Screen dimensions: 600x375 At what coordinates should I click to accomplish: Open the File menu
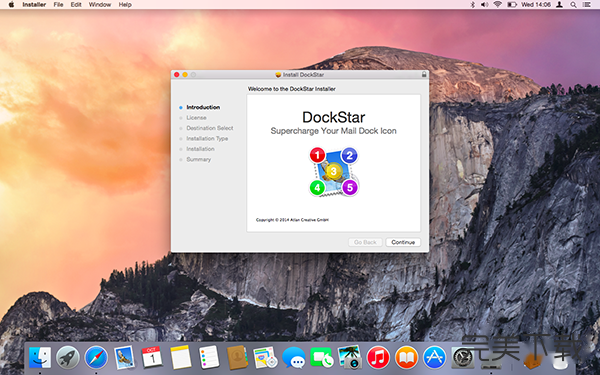click(58, 5)
